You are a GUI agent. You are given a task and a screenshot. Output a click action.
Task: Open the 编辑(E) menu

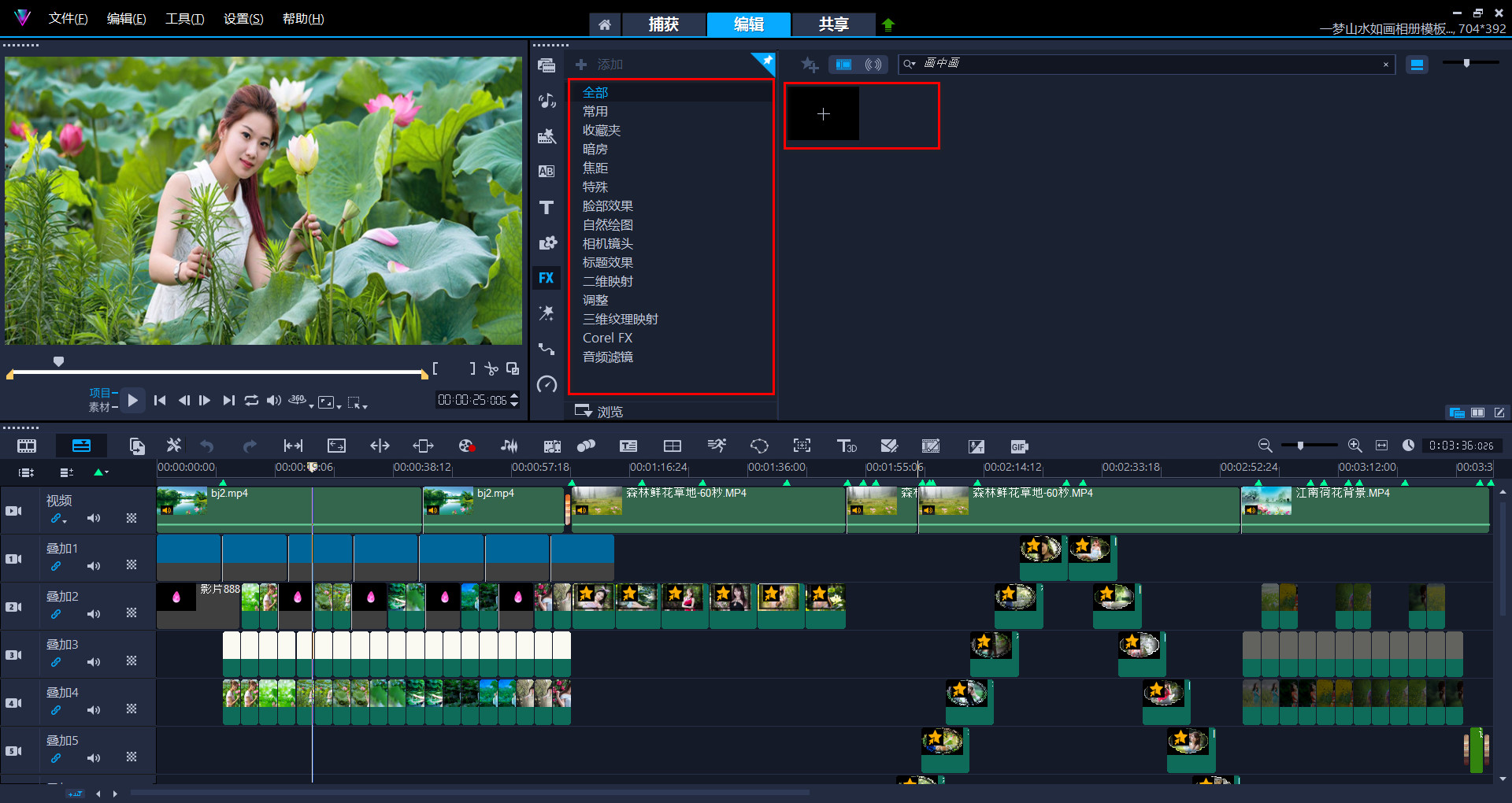click(x=126, y=19)
